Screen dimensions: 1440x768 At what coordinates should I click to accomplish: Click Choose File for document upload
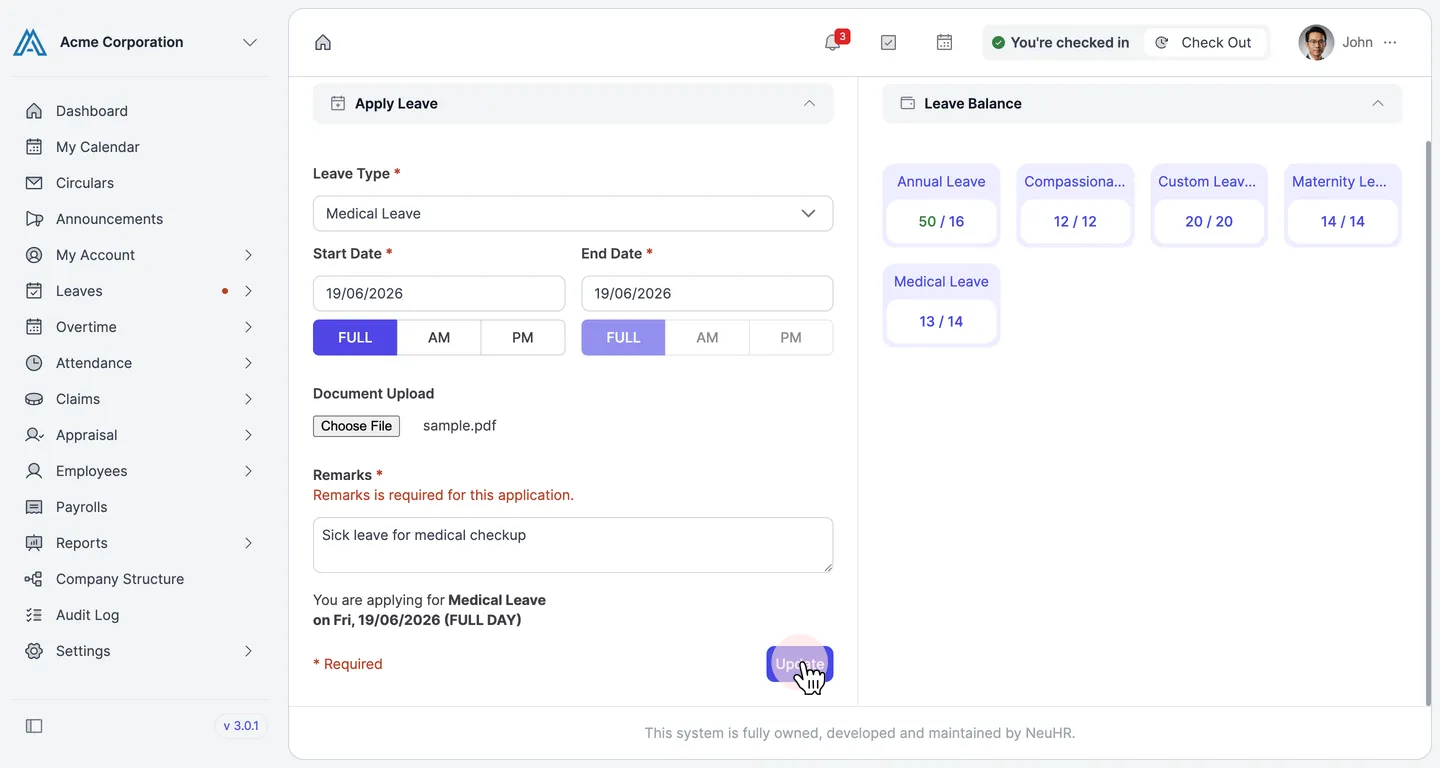coord(356,426)
